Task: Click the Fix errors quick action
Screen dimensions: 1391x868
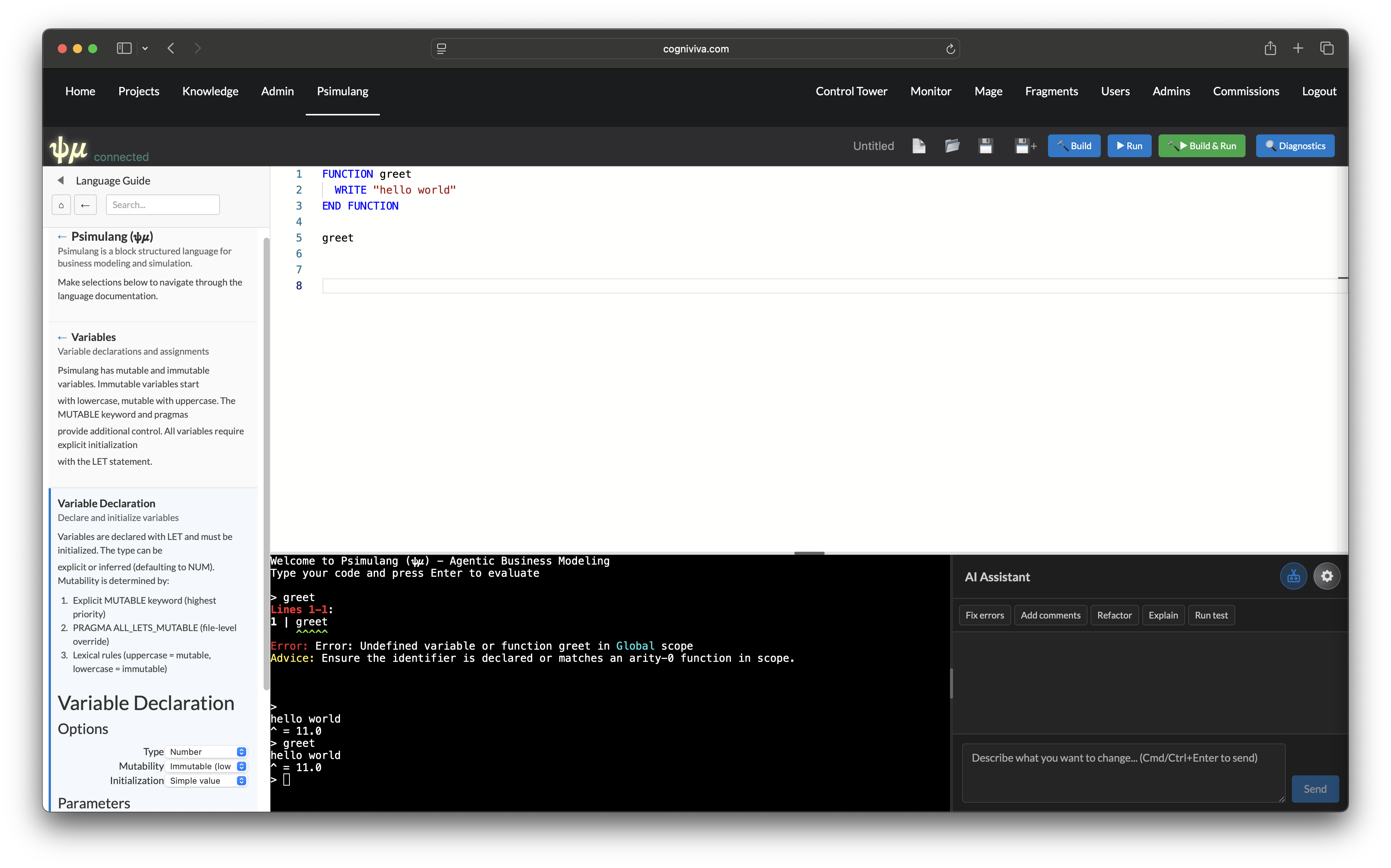Action: (985, 615)
